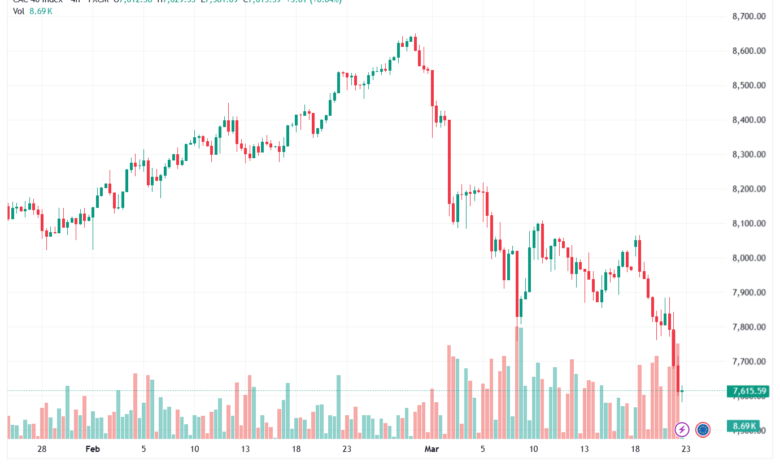The height and width of the screenshot is (470, 780).
Task: Click the green 8.69K volume axis label
Action: click(743, 426)
